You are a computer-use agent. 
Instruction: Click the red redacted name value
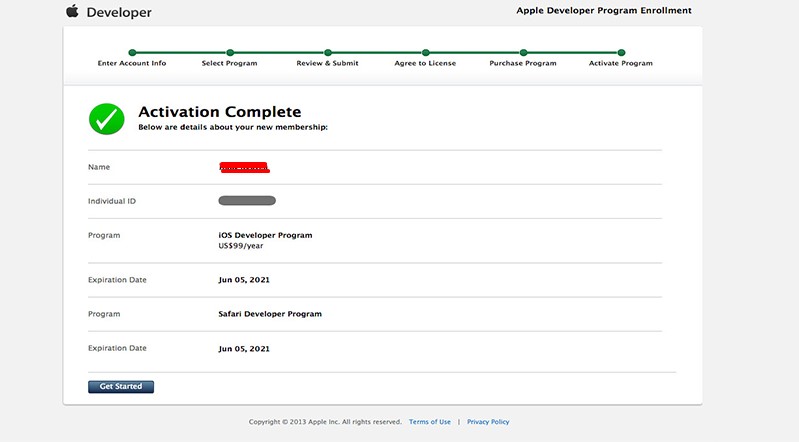click(244, 167)
